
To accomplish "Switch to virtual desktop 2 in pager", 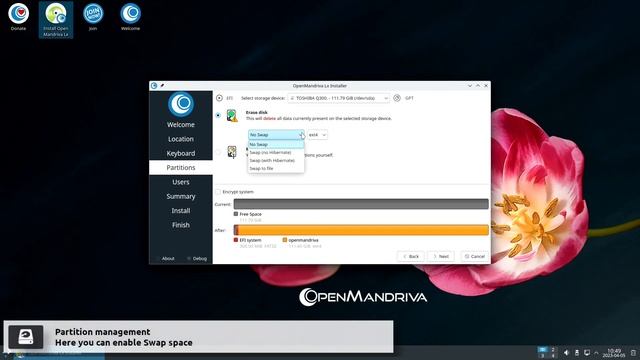I will pos(553,350).
